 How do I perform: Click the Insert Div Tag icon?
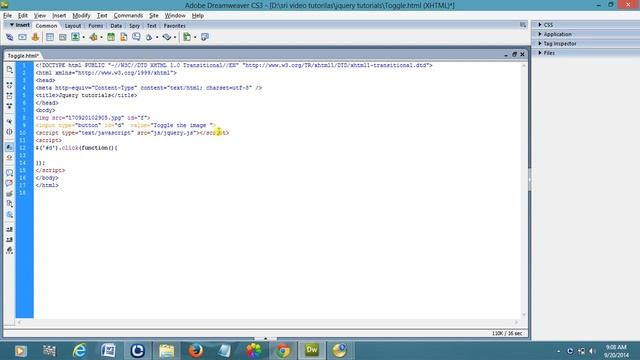coord(62,37)
